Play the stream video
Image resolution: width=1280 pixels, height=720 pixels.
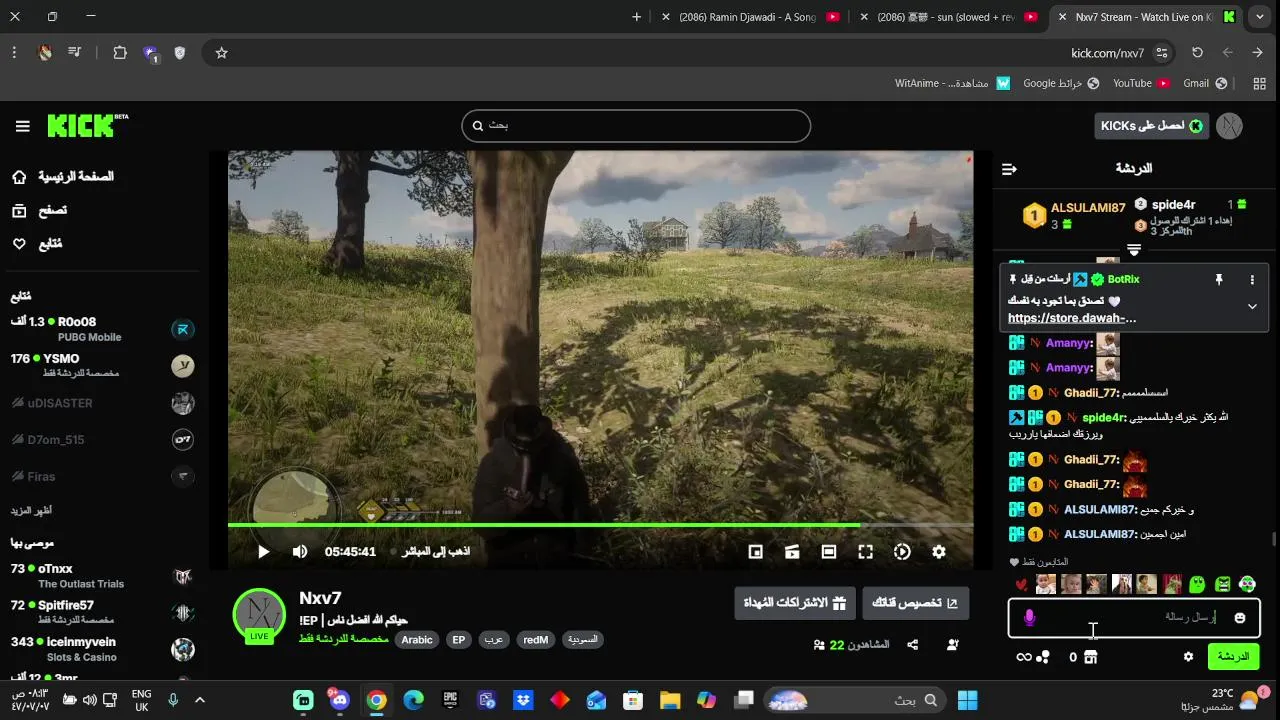click(x=264, y=551)
